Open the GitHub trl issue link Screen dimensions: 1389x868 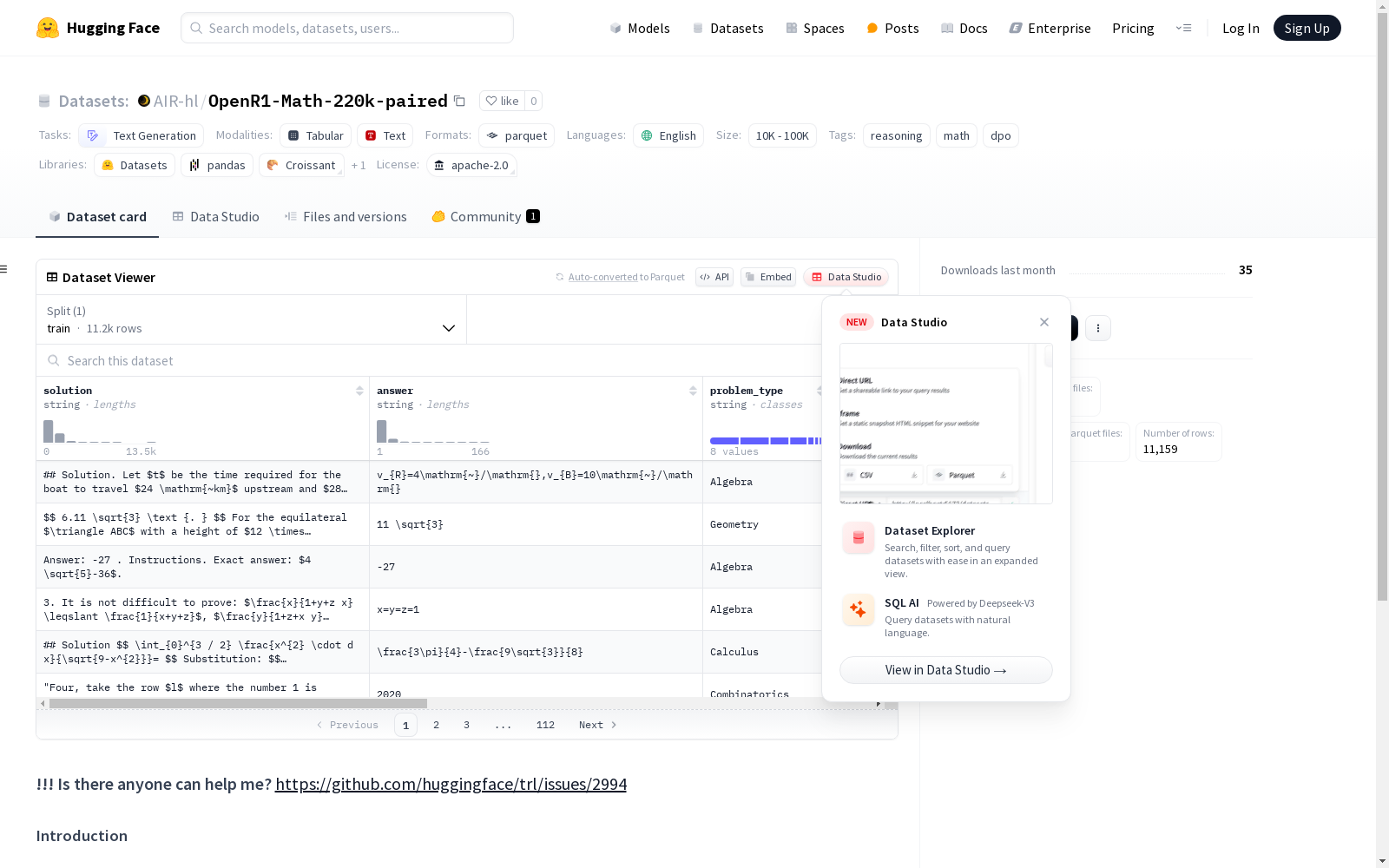(x=451, y=784)
